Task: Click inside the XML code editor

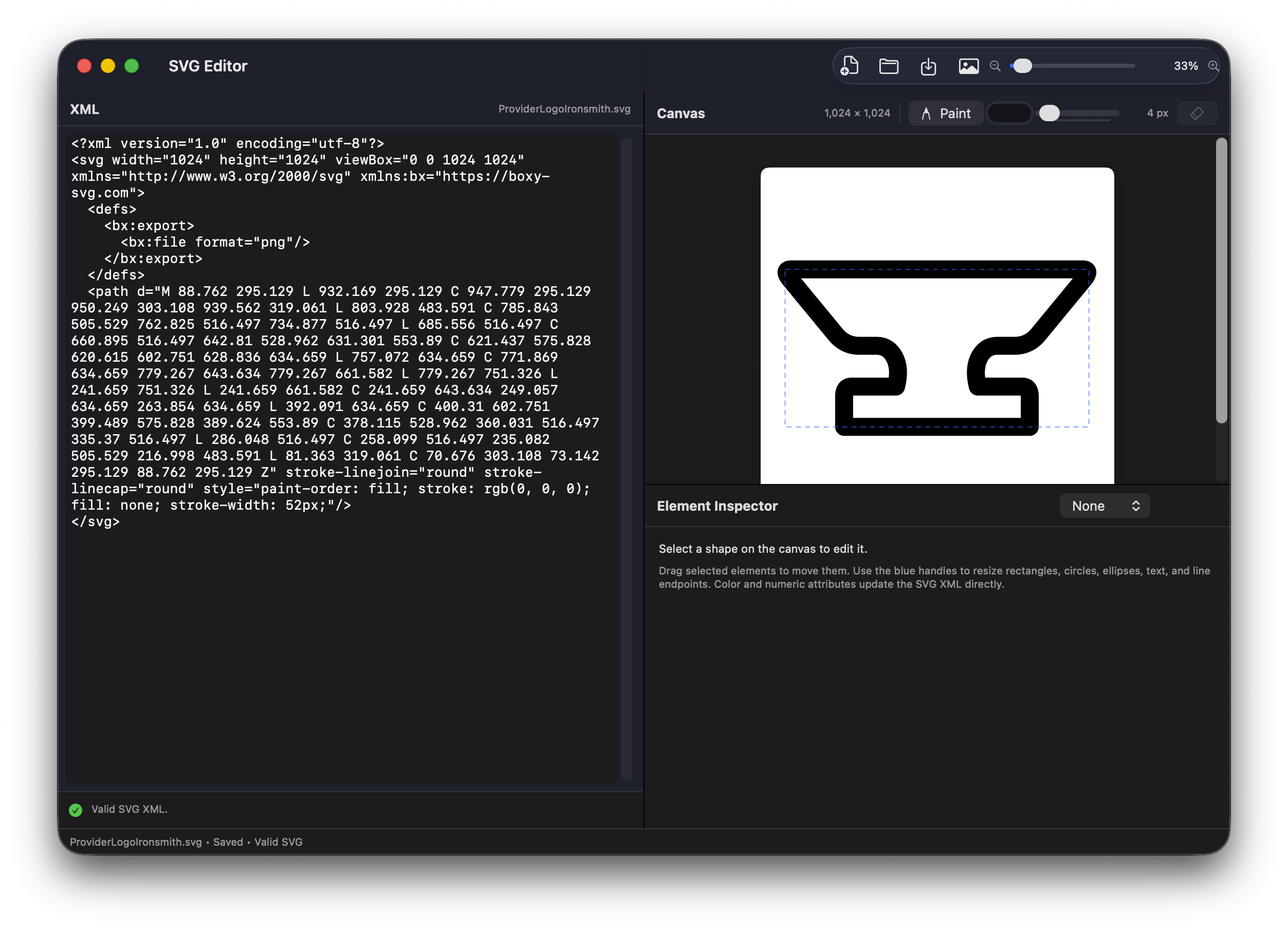Action: [341, 459]
